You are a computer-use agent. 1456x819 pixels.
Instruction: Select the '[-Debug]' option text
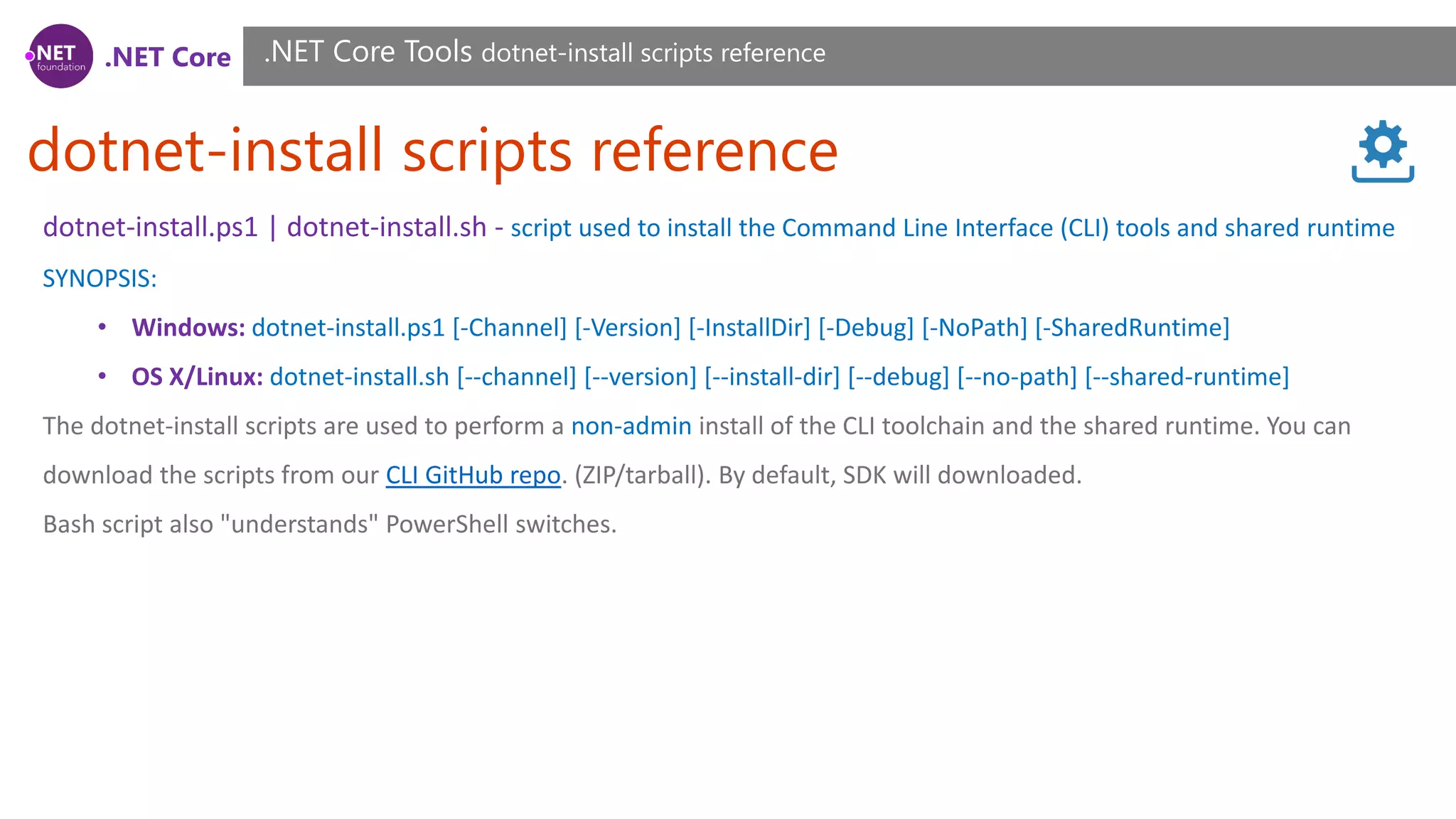[866, 328]
